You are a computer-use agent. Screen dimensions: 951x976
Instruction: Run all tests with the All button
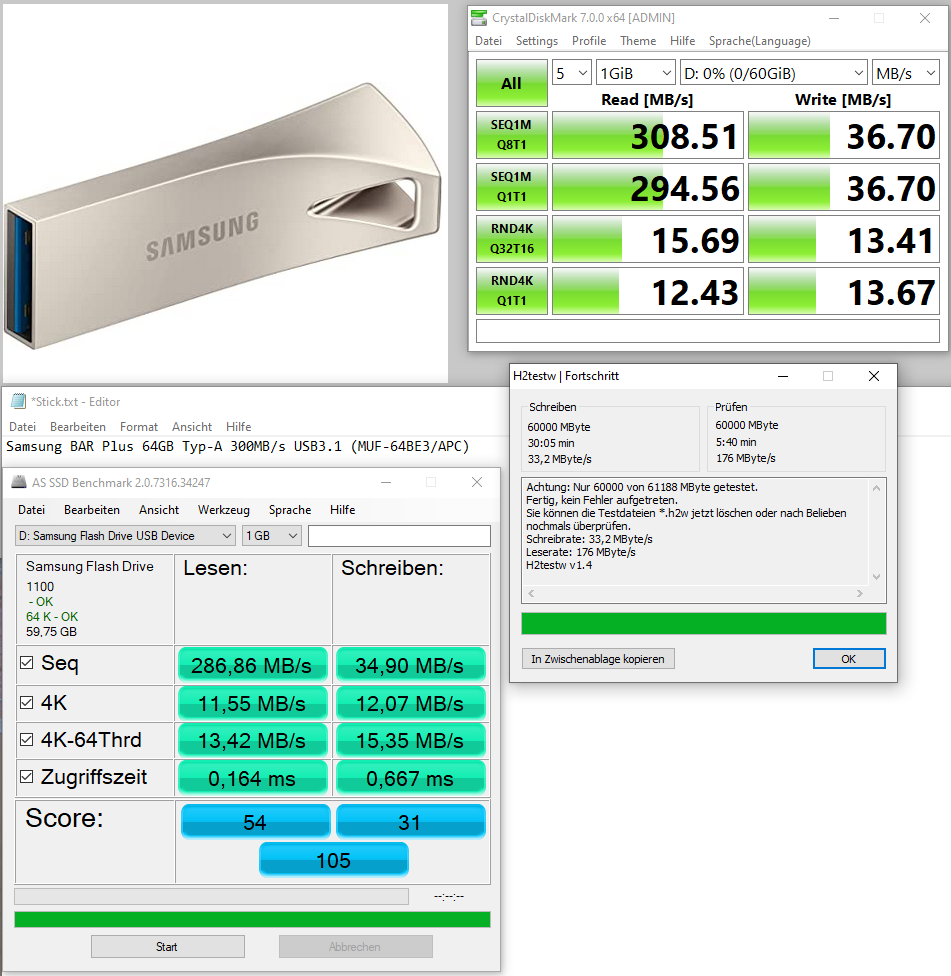point(512,83)
